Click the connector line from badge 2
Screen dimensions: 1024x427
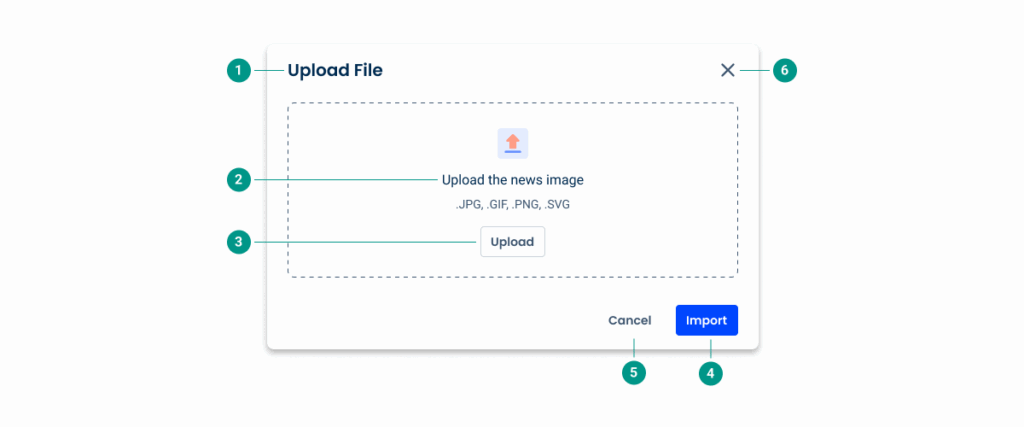(x=340, y=180)
